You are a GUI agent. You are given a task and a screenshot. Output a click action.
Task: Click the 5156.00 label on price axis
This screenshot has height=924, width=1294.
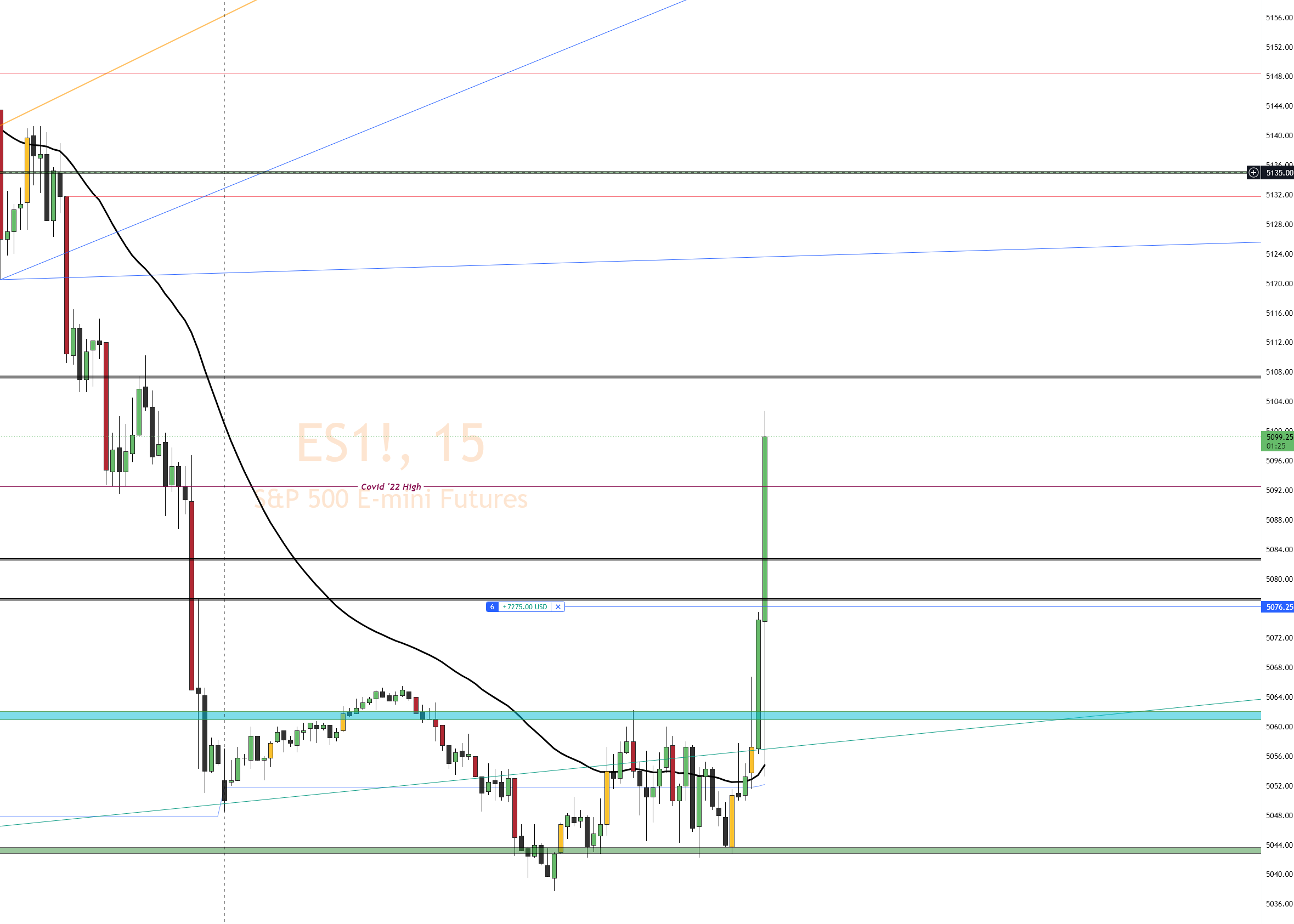click(1279, 18)
